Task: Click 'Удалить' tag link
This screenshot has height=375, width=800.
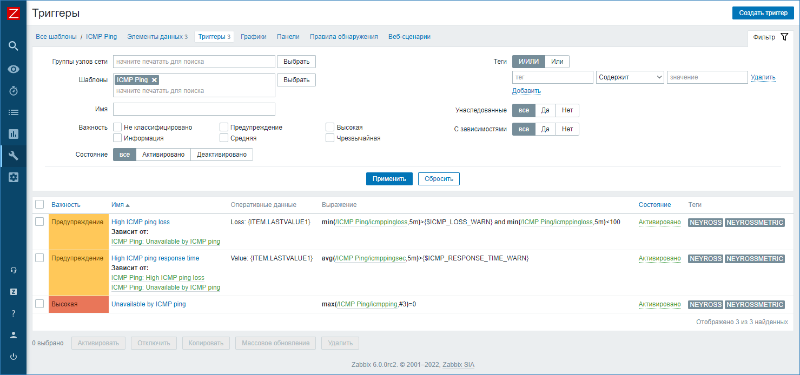Action: point(763,78)
